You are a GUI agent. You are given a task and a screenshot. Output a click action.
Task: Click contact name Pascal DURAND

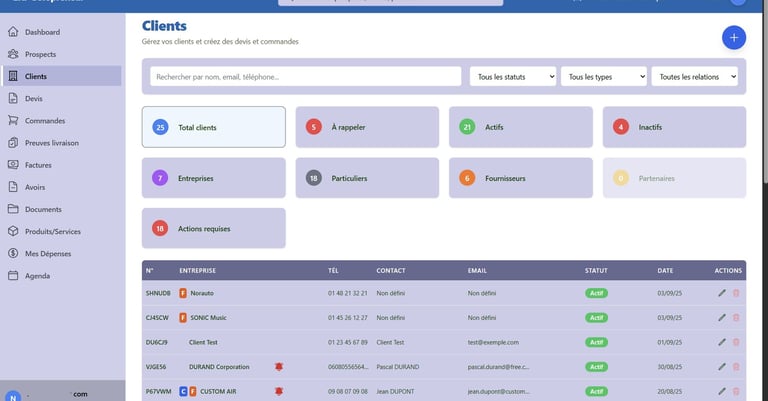[x=398, y=366]
